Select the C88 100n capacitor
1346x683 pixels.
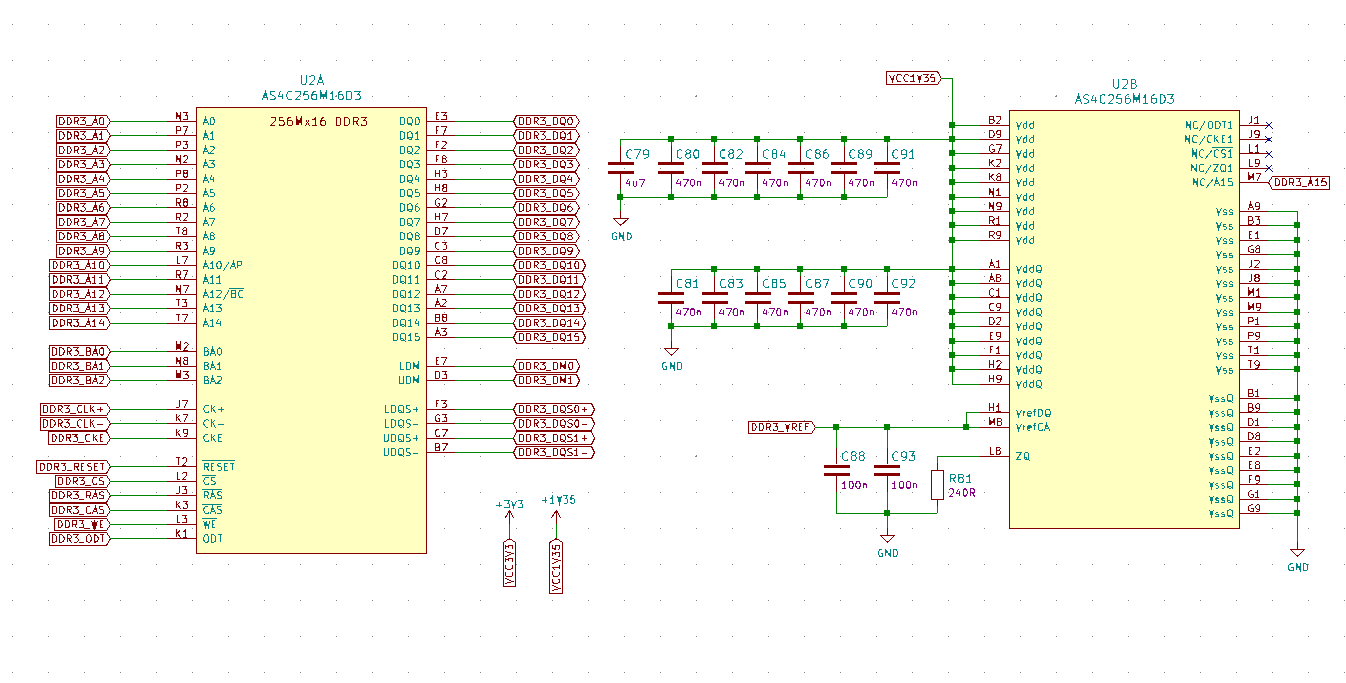click(836, 470)
